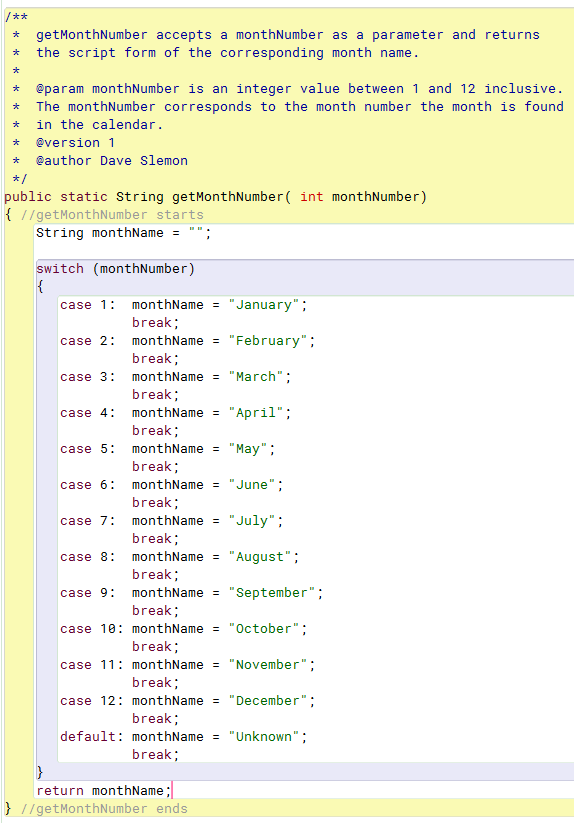
Task: Place cursor after return monthName statement
Action: coord(172,790)
